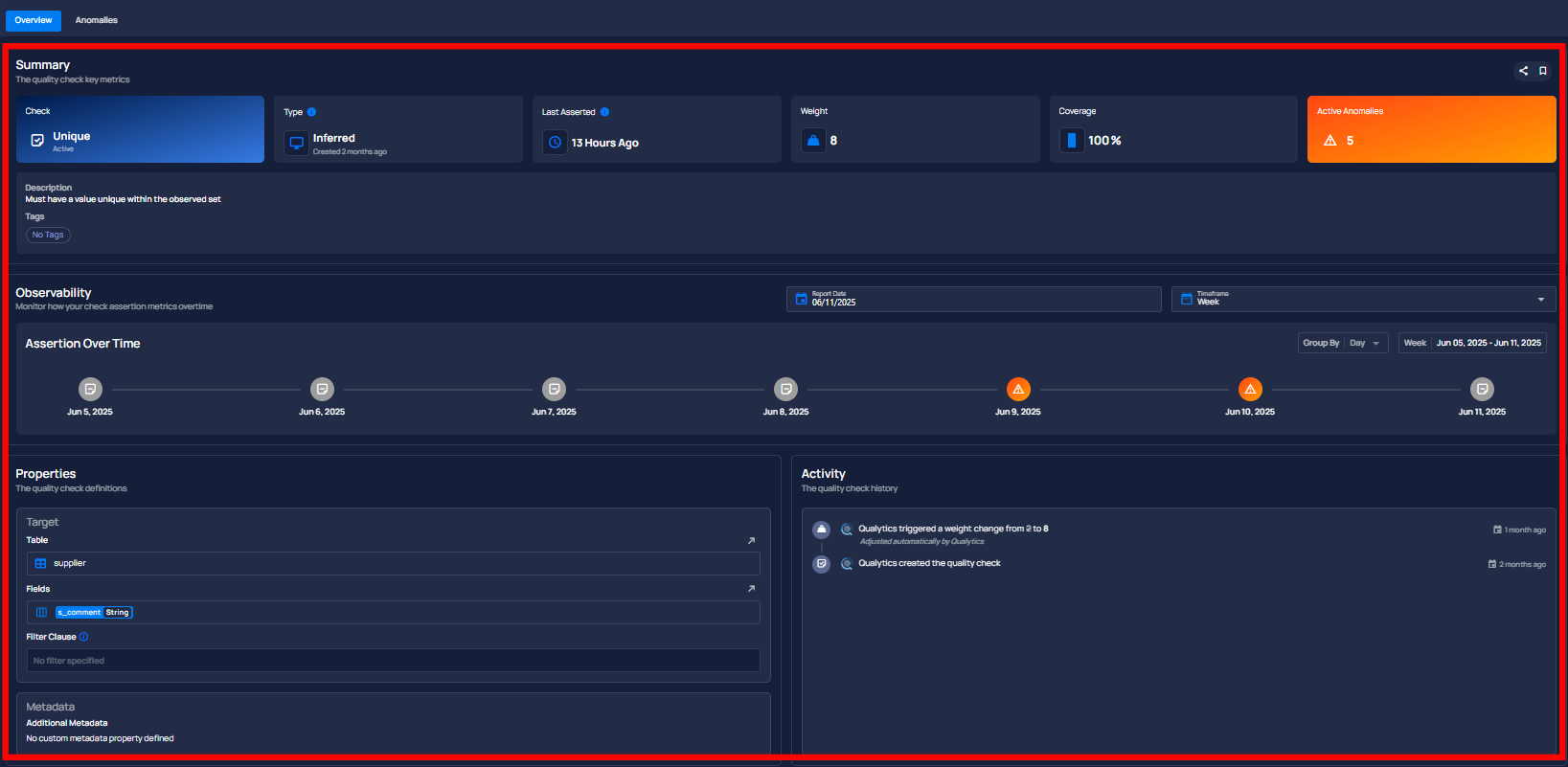Select the Jun 6, 2025 assertion marker
This screenshot has height=767, width=1568.
[x=322, y=389]
